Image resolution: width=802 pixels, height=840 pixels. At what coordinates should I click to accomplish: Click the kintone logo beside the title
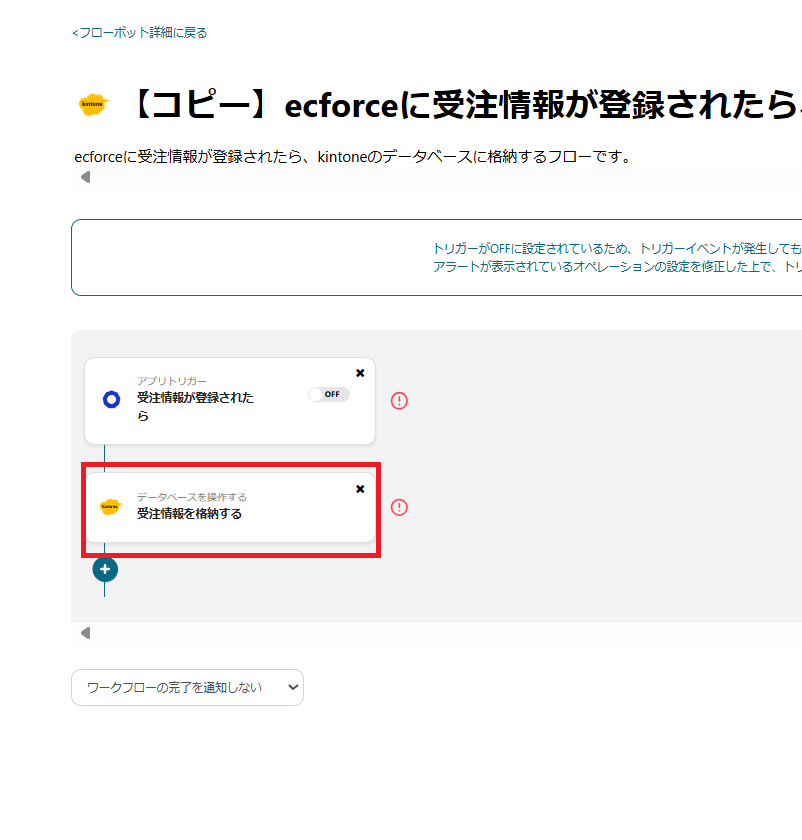click(94, 104)
